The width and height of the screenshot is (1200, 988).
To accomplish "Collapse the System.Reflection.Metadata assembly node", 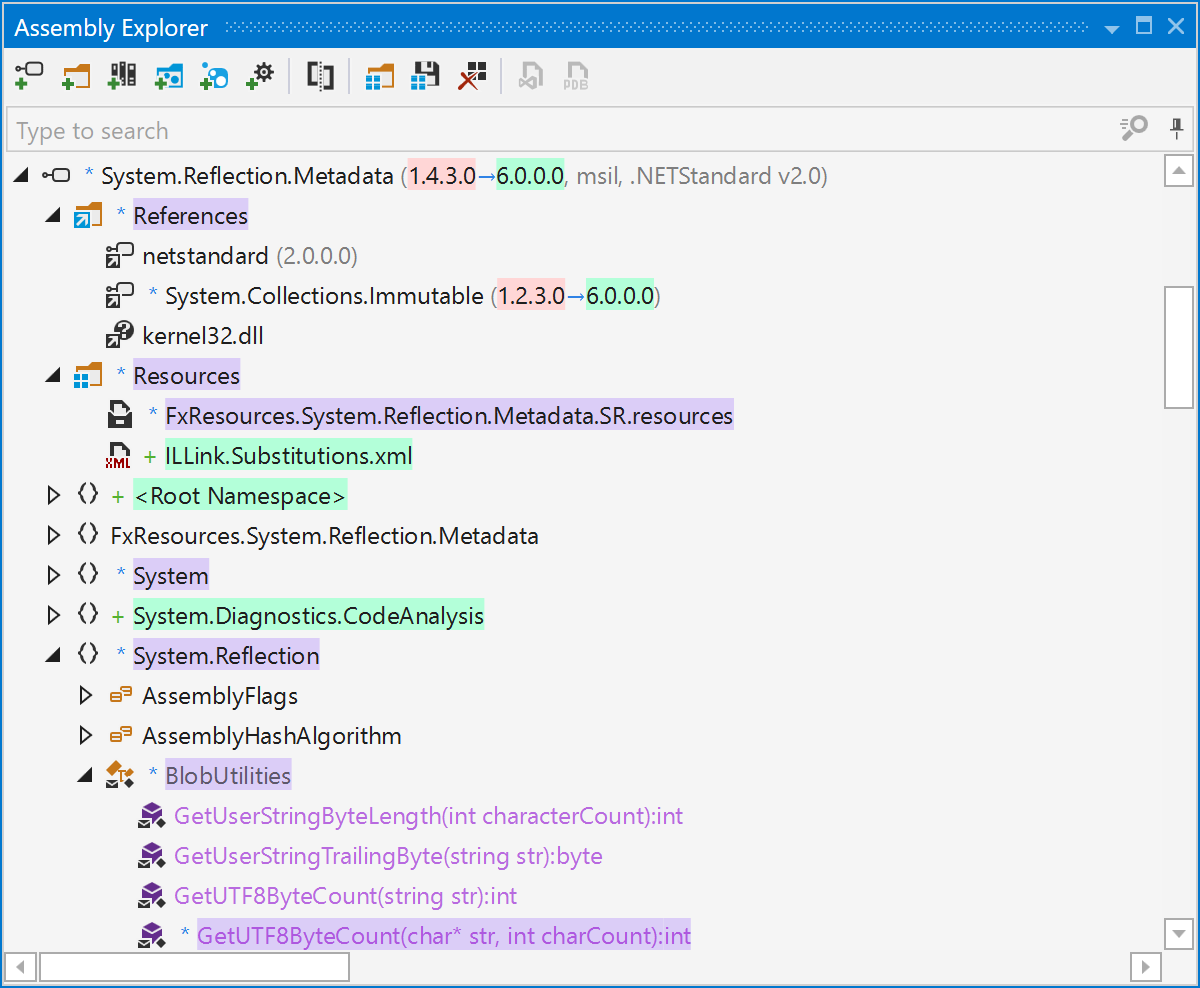I will point(21,176).
